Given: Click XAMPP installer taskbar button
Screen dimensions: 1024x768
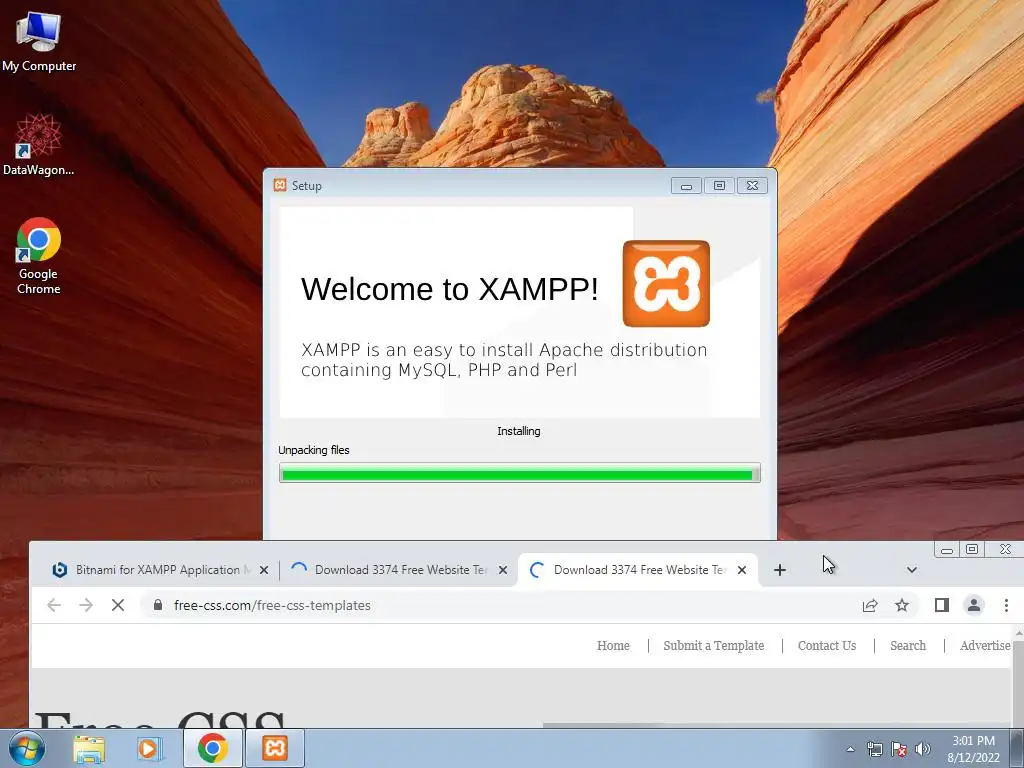Looking at the screenshot, I should coord(275,748).
